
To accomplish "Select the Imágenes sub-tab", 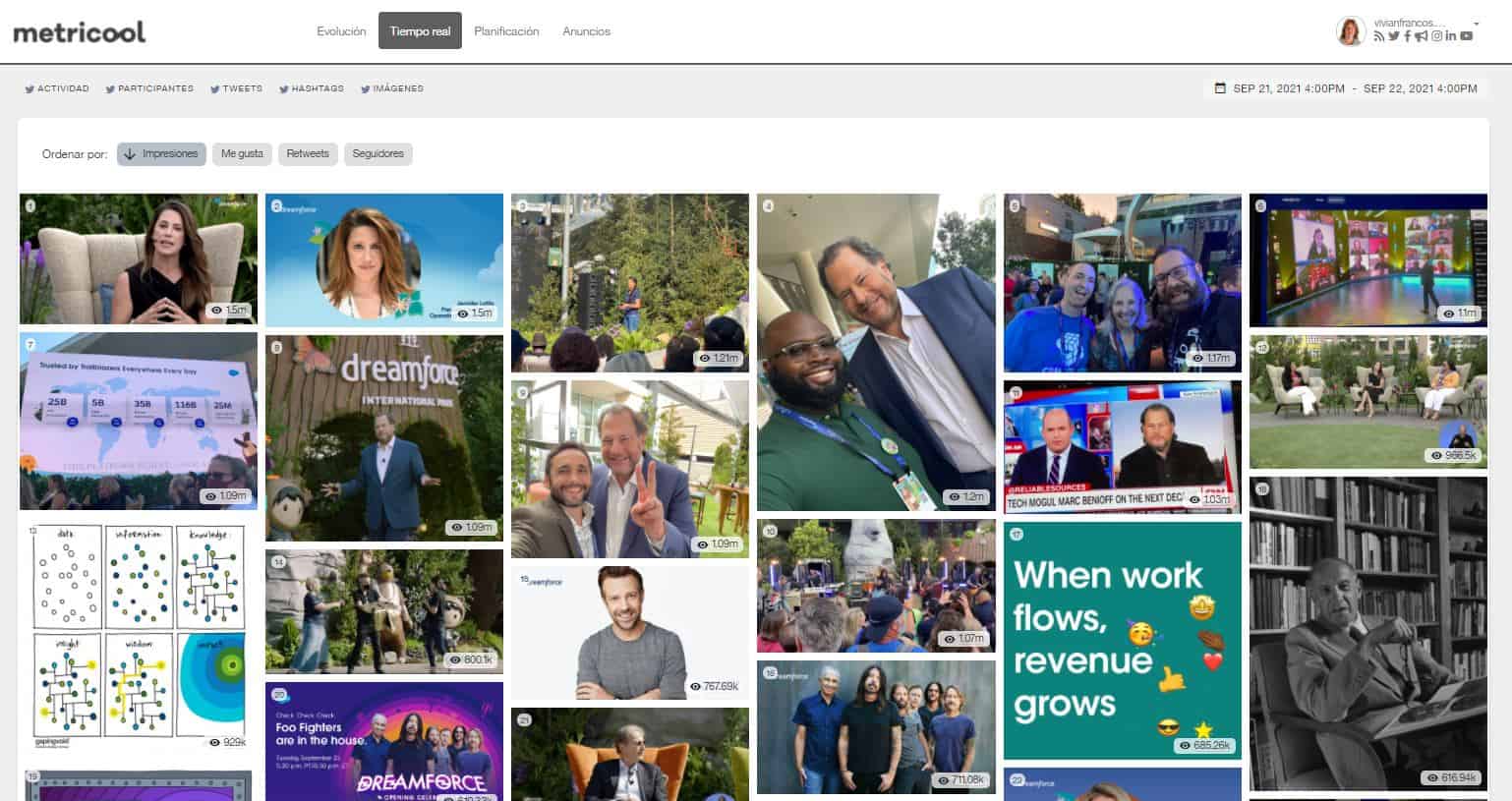I will tap(391, 88).
